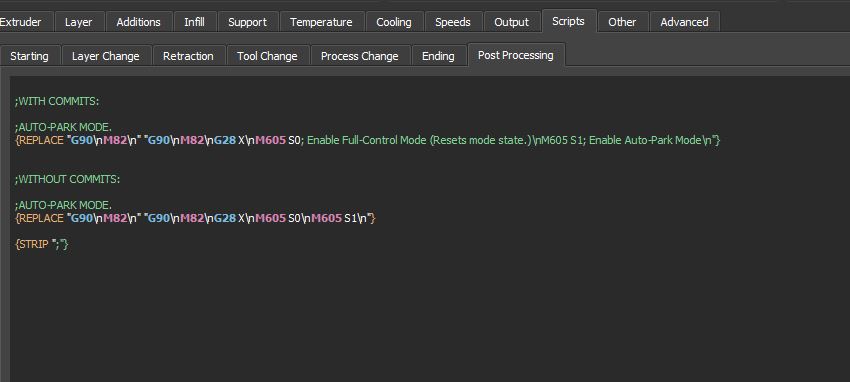Viewport: 850px width, 382px height.
Task: Select the Layer Change script sub-tab
Action: 106,56
